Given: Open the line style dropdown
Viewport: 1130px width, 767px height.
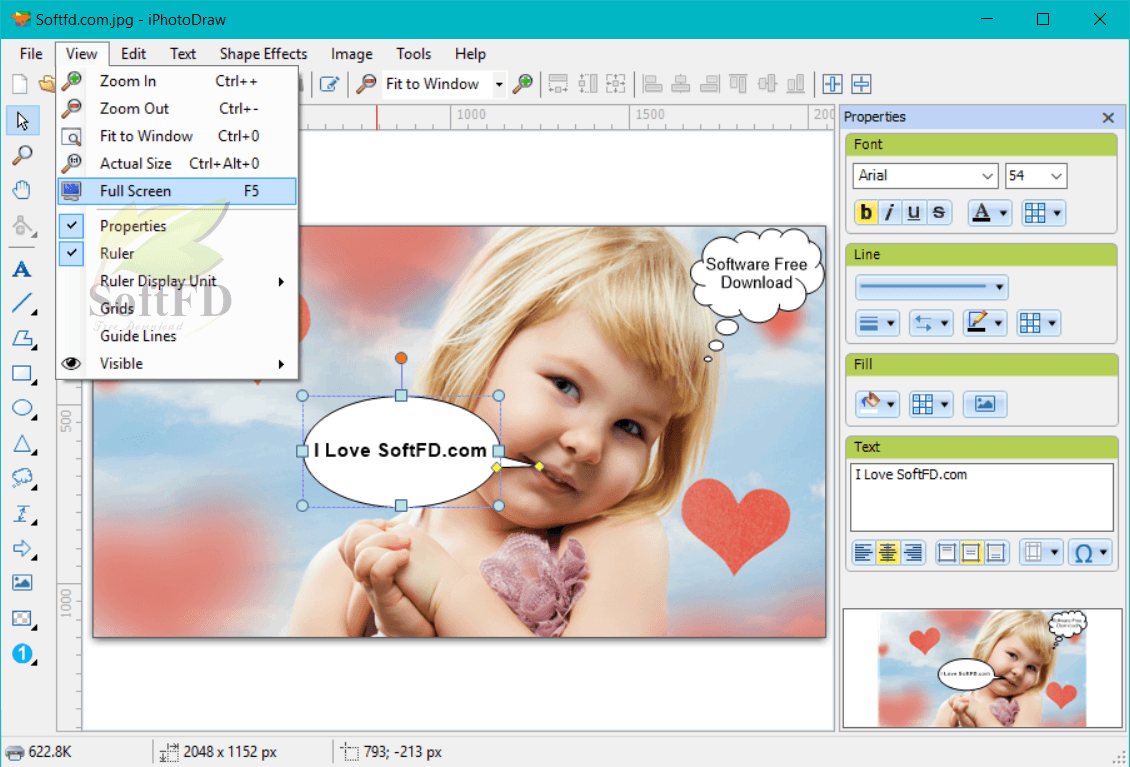Looking at the screenshot, I should pos(931,287).
